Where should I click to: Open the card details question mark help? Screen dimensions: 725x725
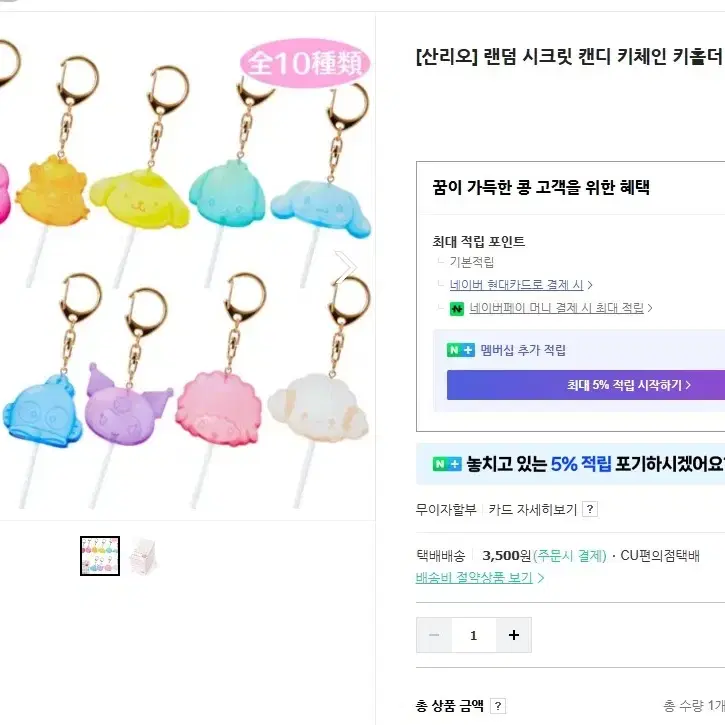tap(590, 509)
